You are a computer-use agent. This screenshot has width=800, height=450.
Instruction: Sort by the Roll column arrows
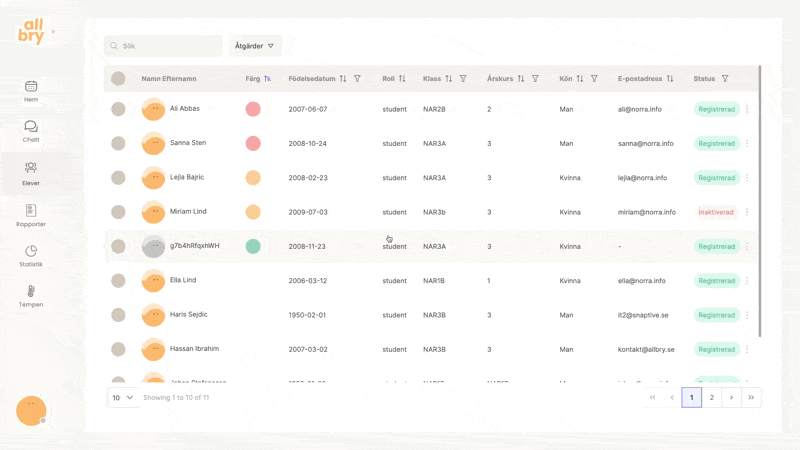coord(402,79)
